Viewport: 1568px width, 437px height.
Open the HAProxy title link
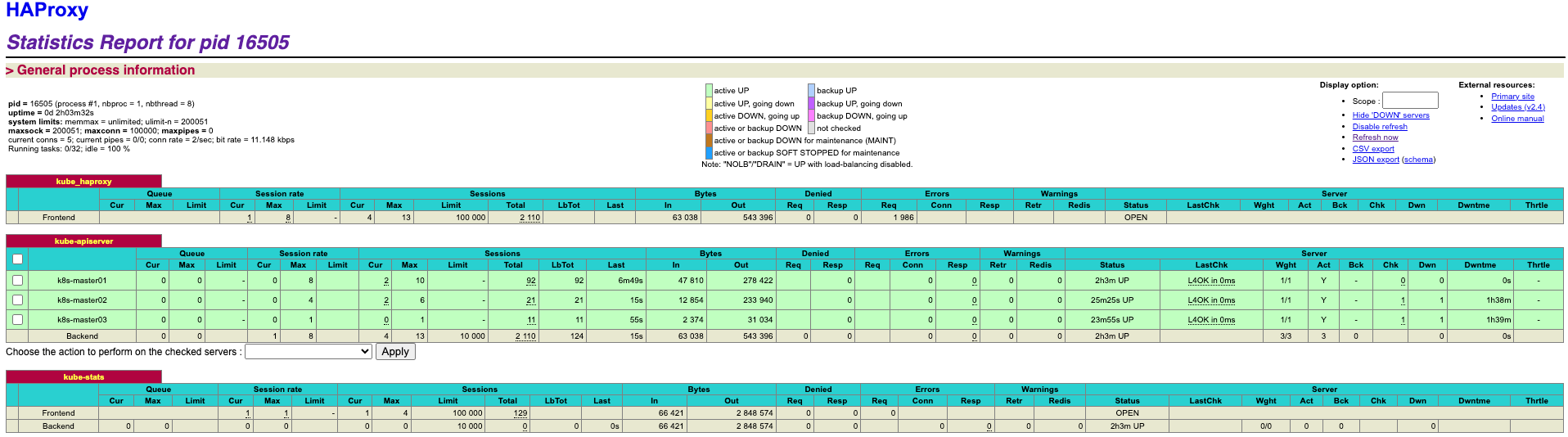click(47, 11)
